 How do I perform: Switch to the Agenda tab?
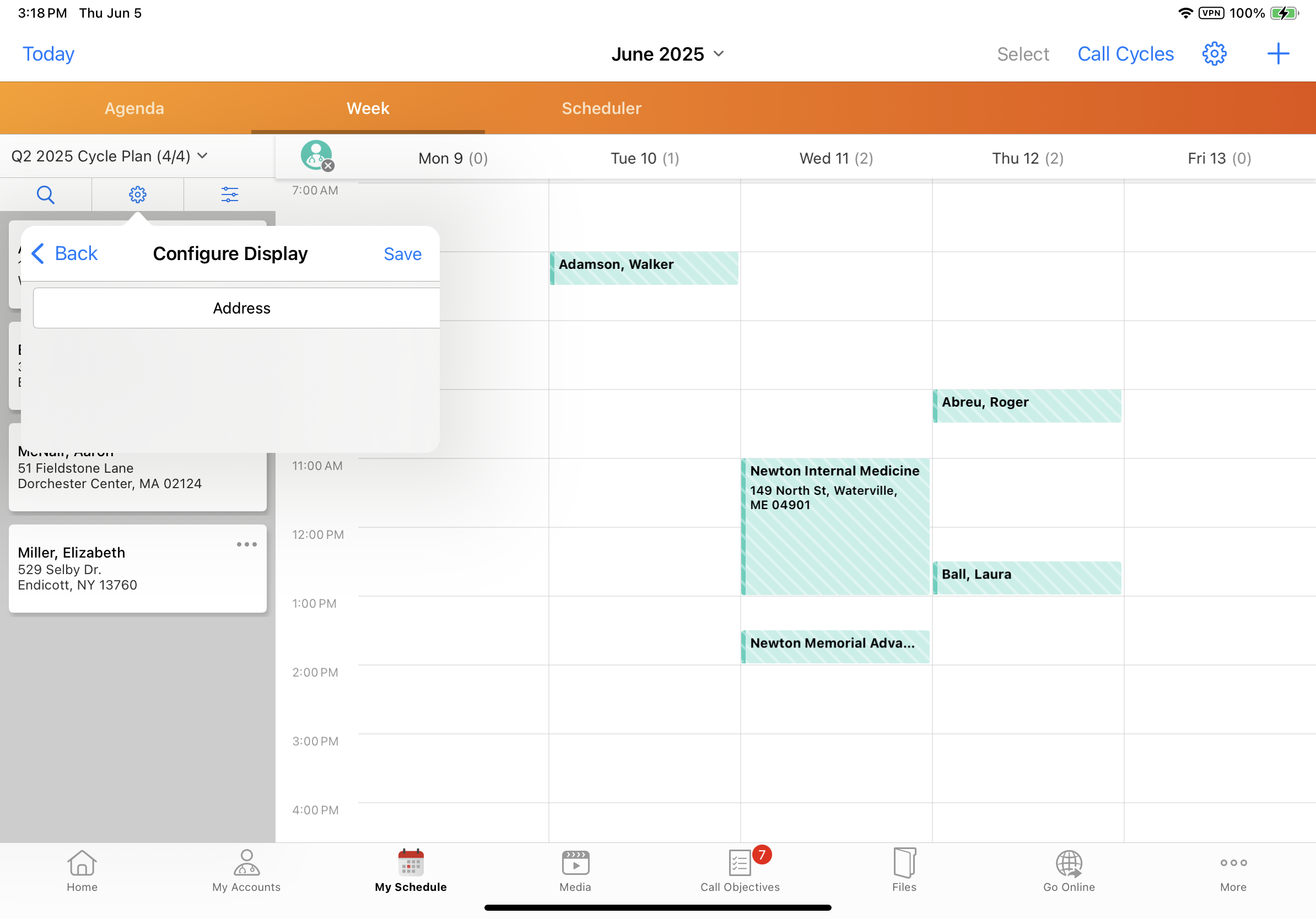pyautogui.click(x=134, y=109)
